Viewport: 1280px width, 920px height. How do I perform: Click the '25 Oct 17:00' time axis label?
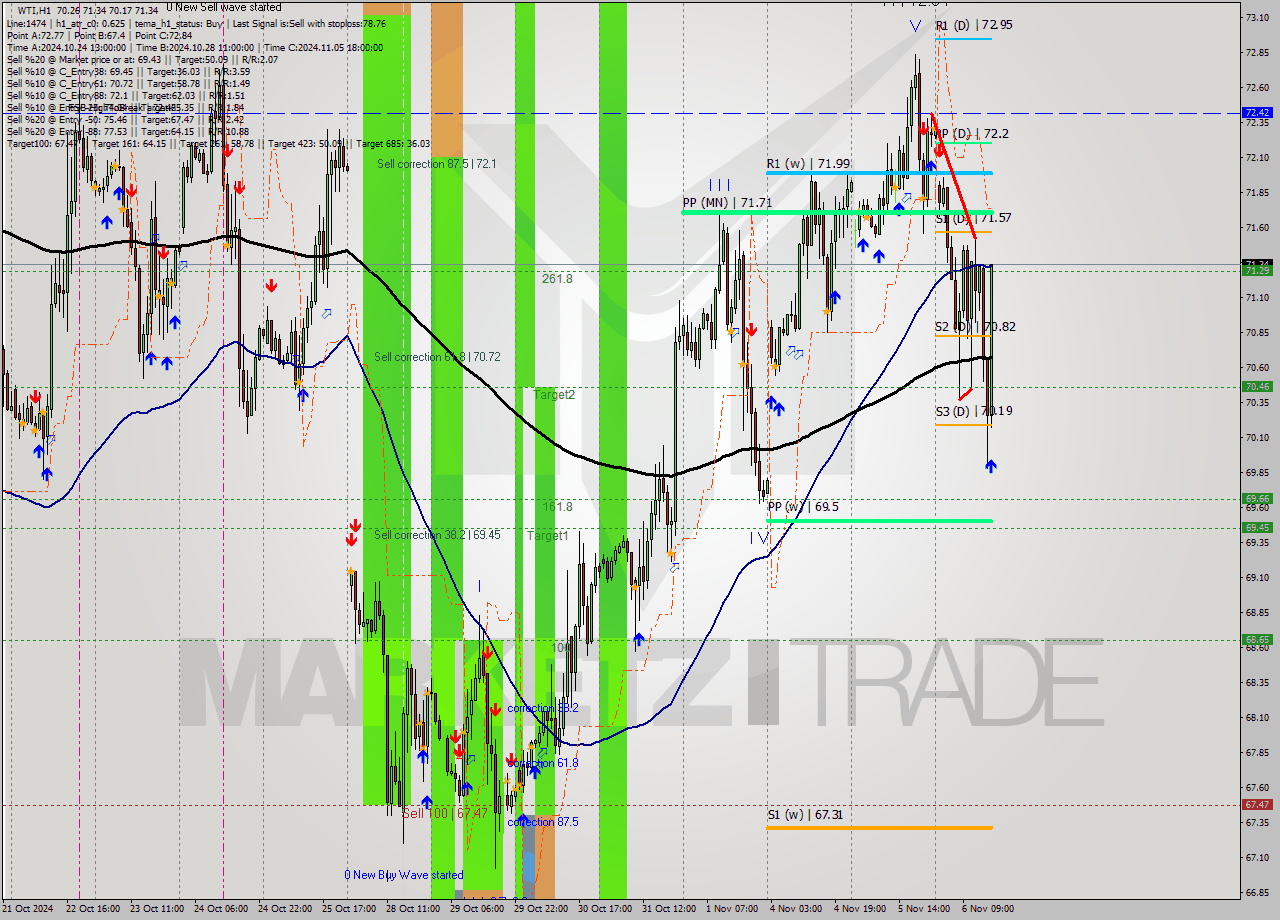(351, 909)
